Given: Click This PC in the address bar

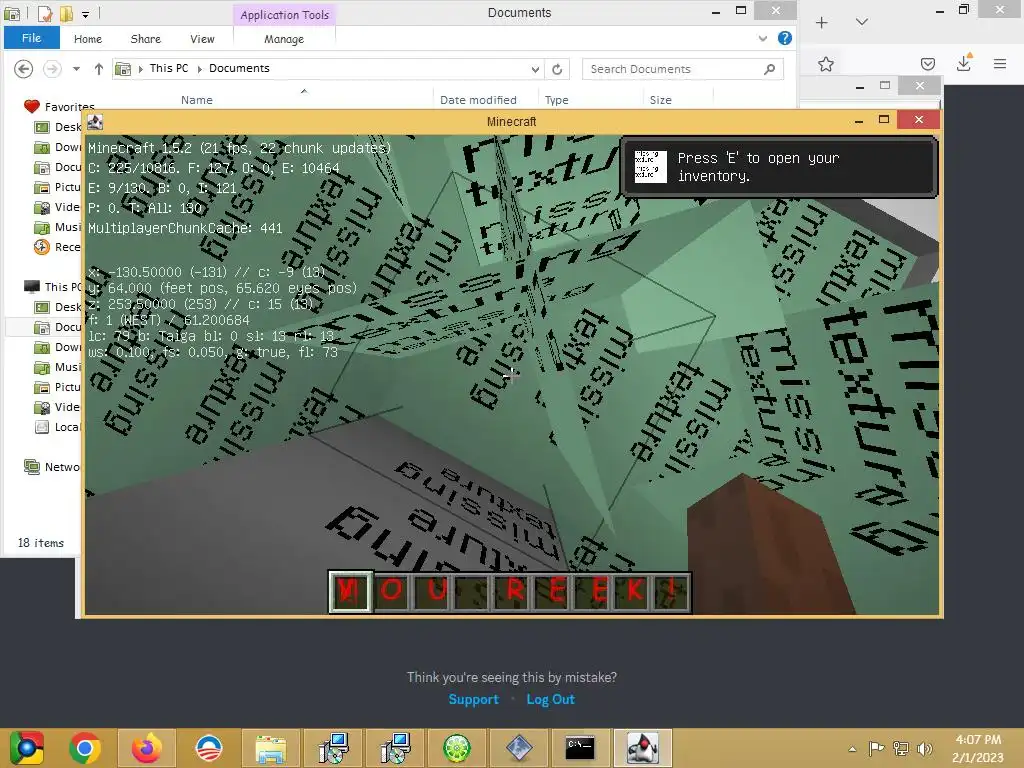Looking at the screenshot, I should pyautogui.click(x=168, y=68).
